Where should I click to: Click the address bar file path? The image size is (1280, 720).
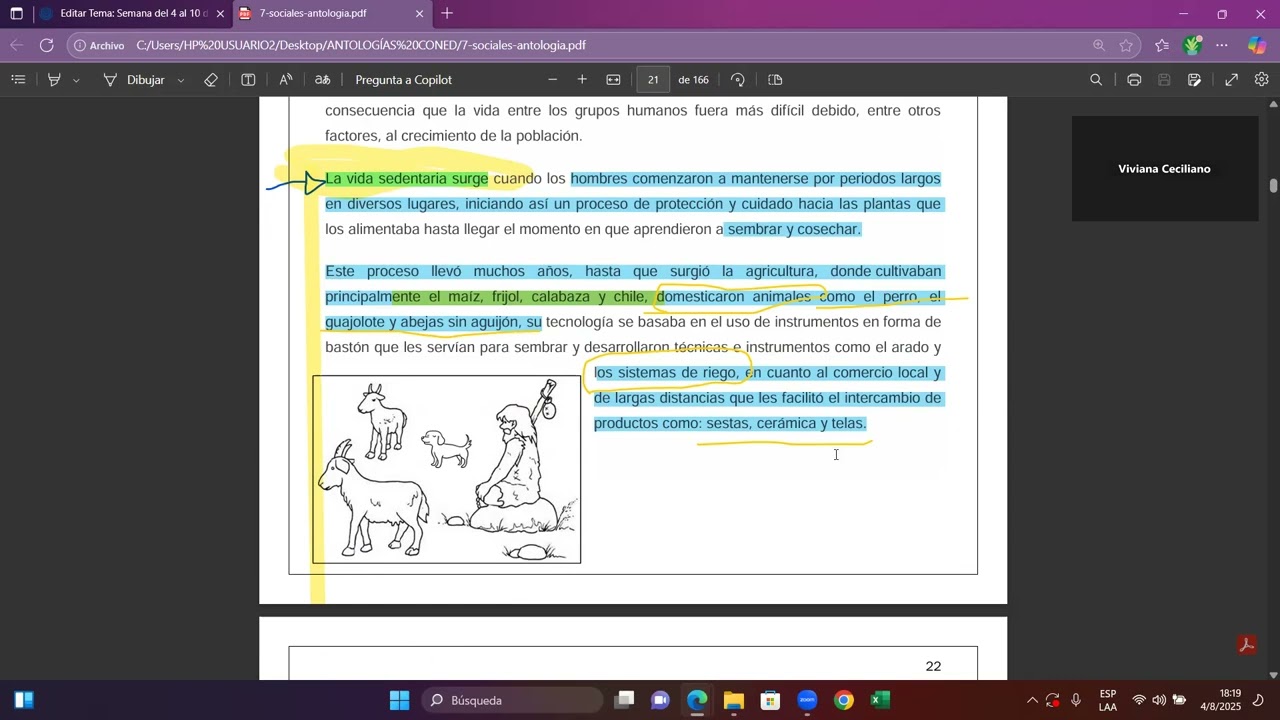pos(361,45)
